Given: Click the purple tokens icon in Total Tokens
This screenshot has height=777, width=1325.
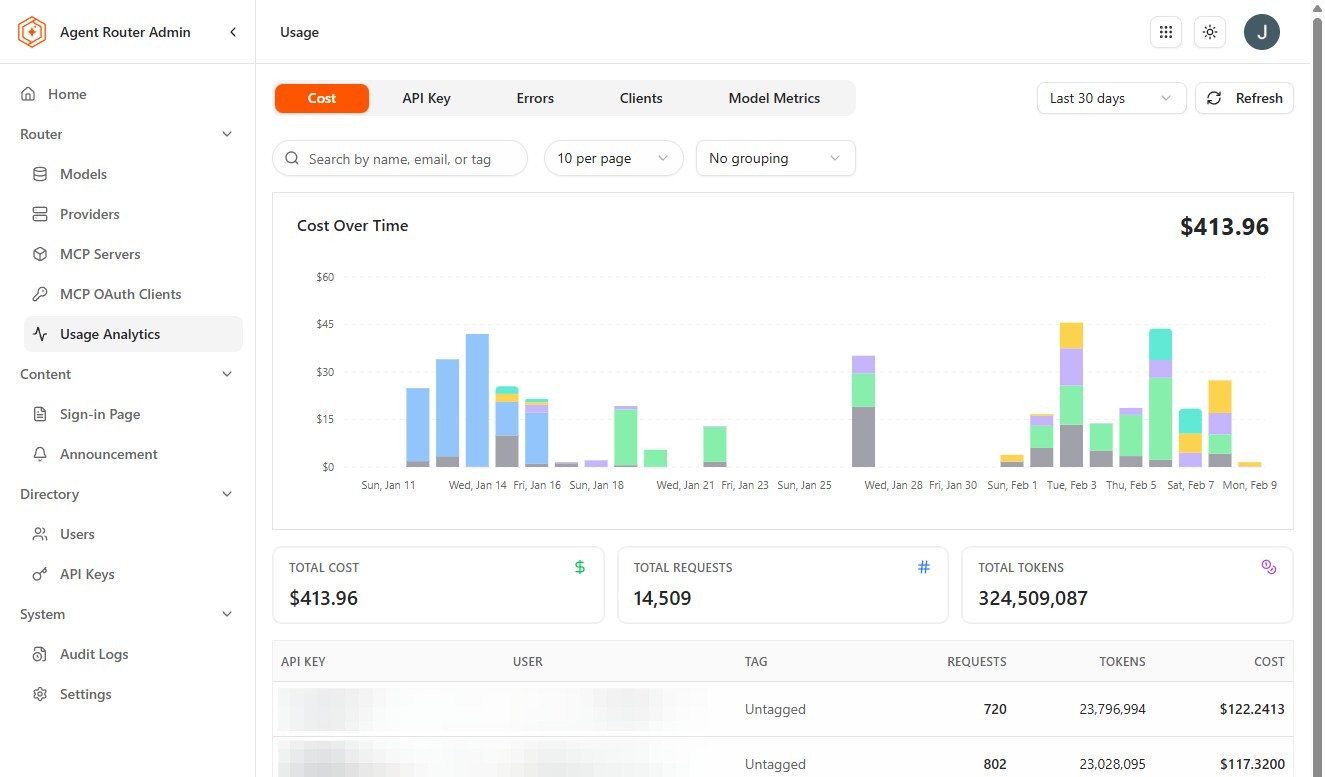Looking at the screenshot, I should (1269, 567).
